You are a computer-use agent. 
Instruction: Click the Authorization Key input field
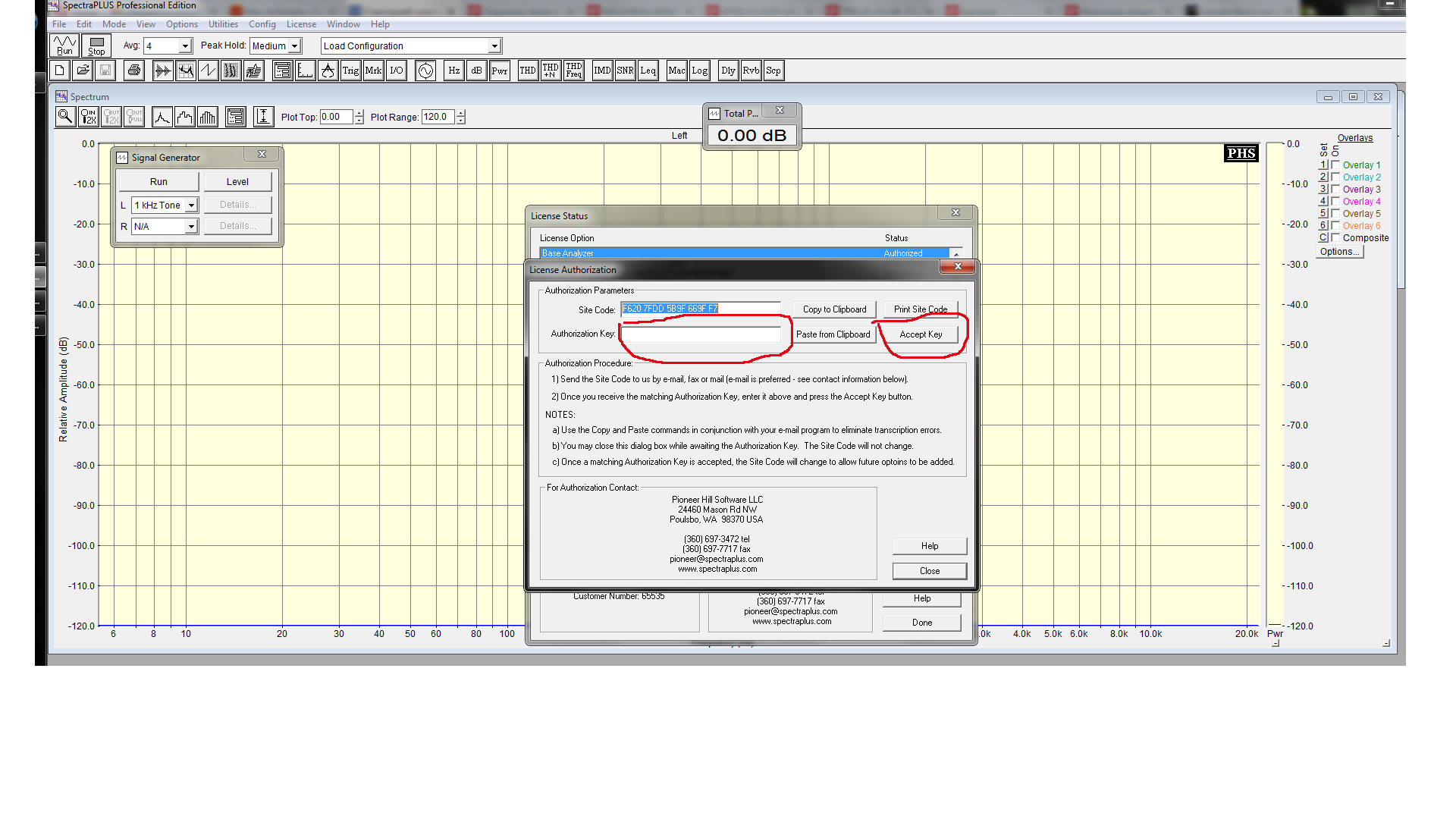coord(700,334)
